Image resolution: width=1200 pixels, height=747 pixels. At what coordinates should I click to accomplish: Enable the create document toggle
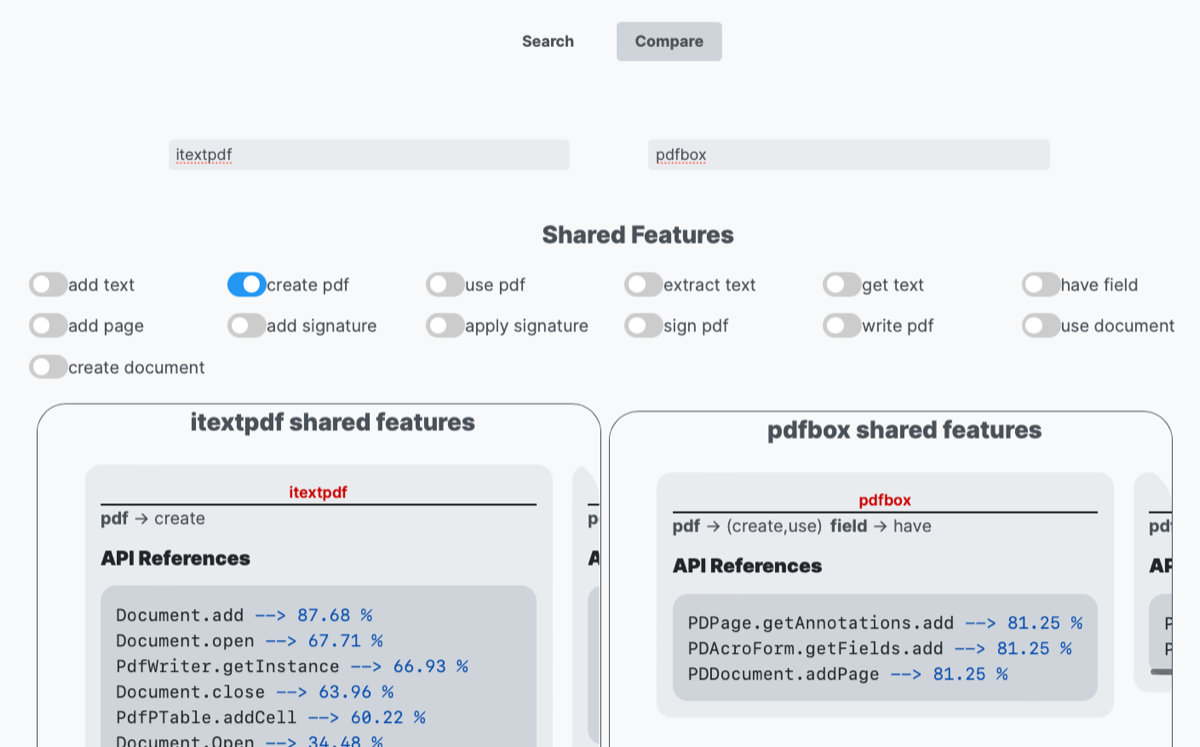tap(48, 367)
